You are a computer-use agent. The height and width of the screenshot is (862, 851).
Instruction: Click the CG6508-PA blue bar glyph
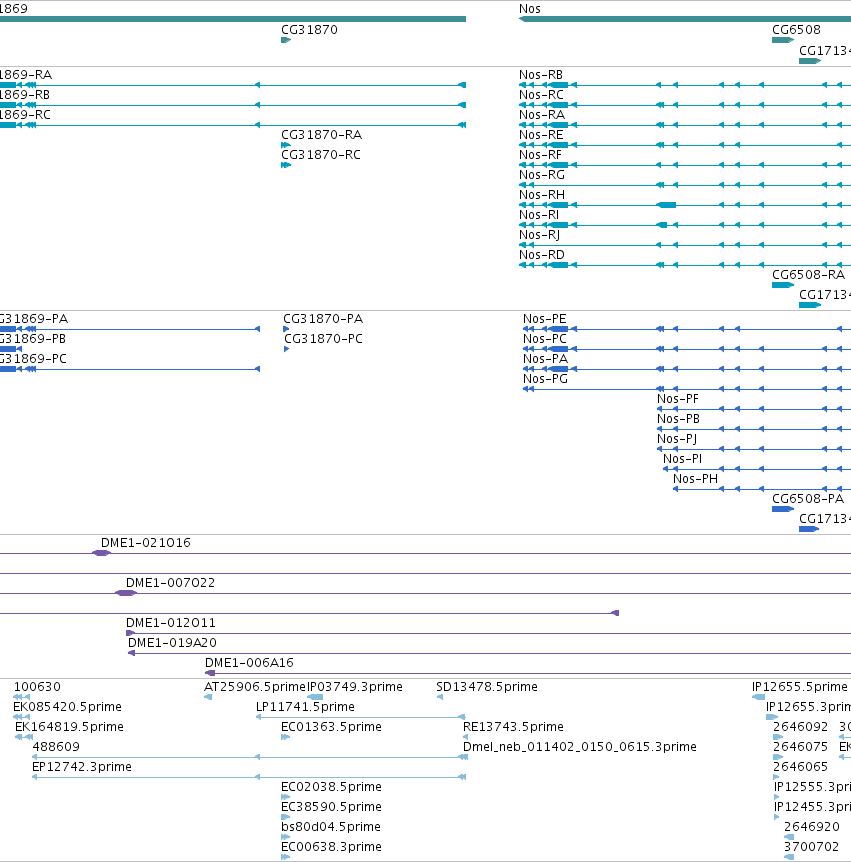(x=783, y=509)
